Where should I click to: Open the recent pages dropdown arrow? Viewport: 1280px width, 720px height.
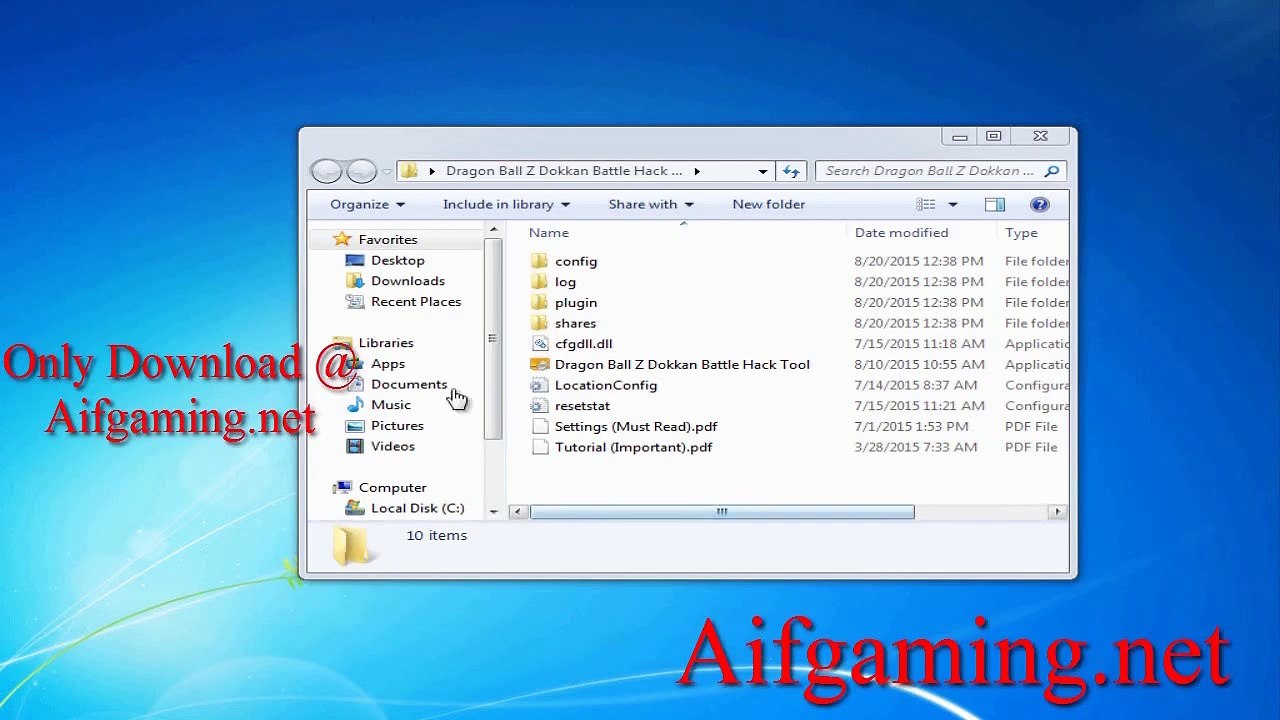(x=386, y=172)
